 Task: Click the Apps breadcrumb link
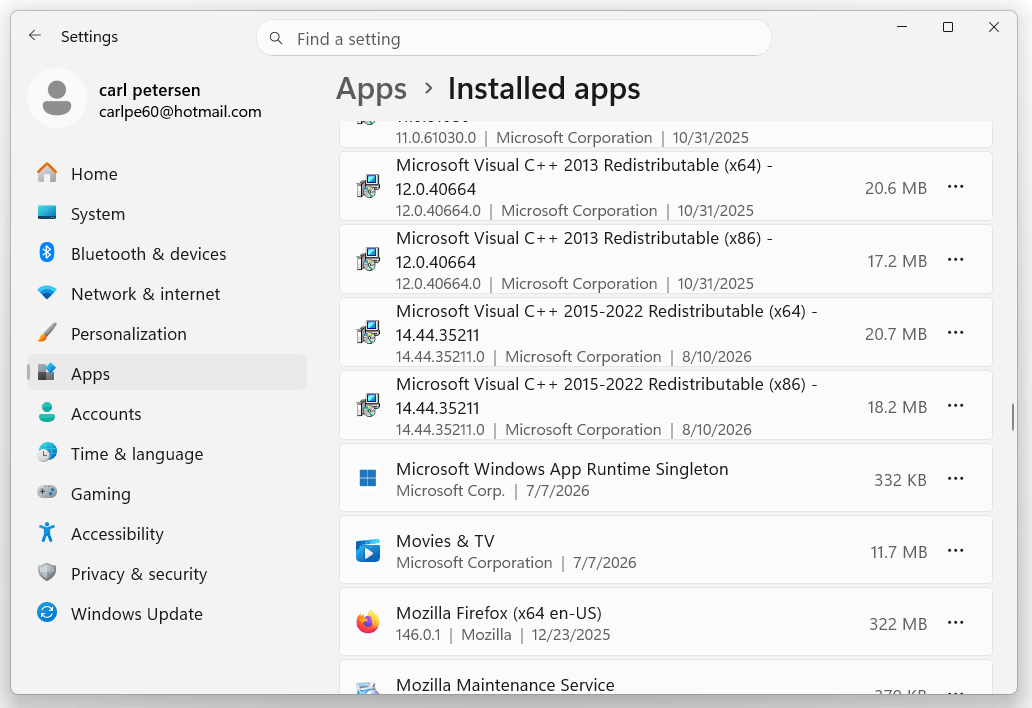coord(371,89)
